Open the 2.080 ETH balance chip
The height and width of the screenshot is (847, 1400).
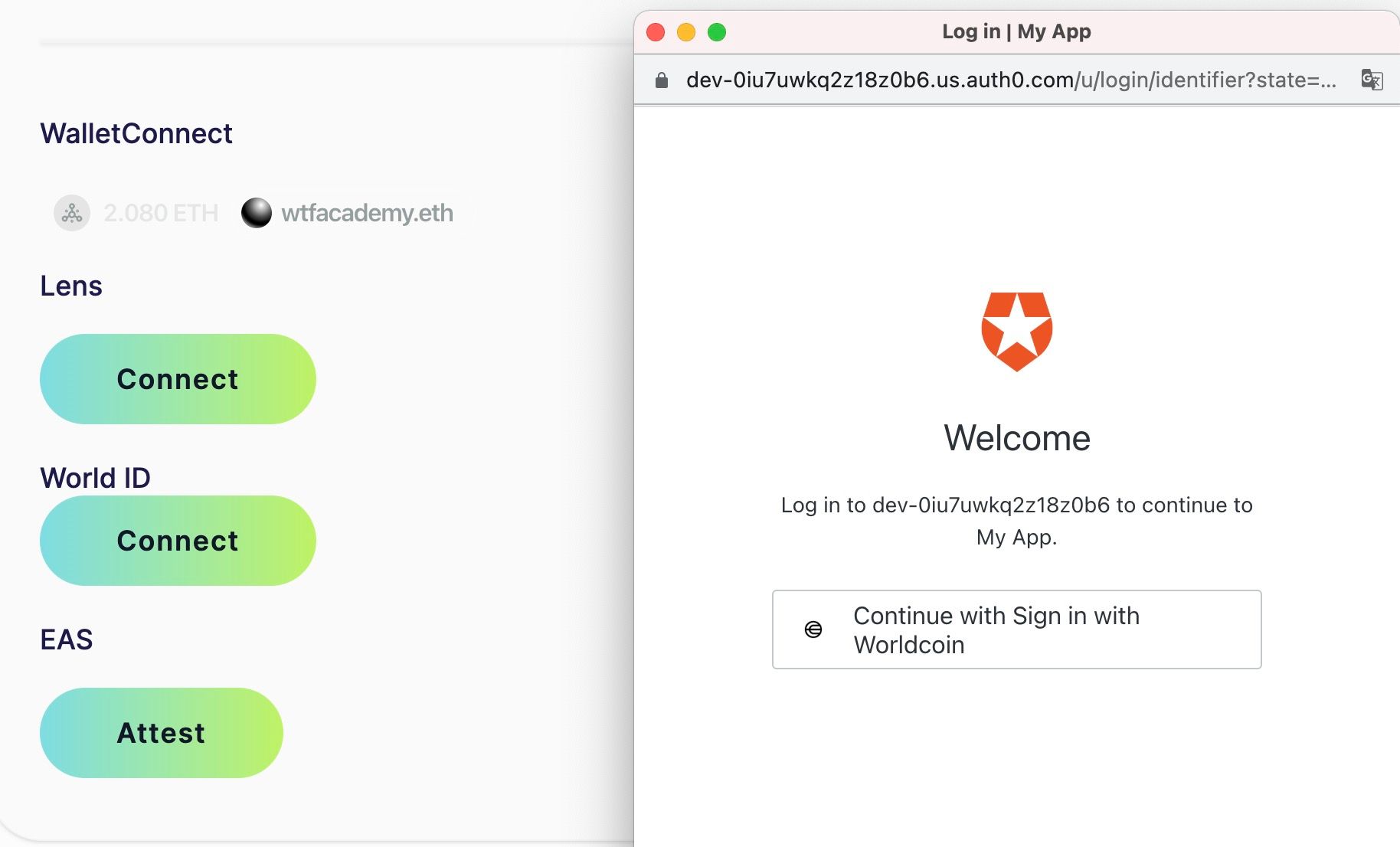click(136, 213)
